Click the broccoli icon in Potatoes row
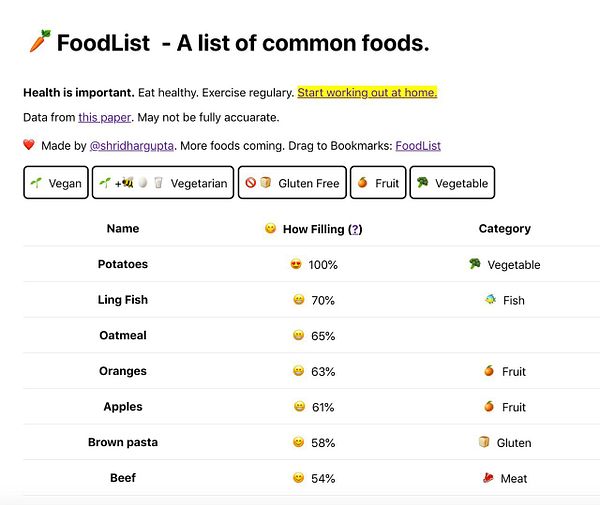The height and width of the screenshot is (505, 600). [x=475, y=265]
